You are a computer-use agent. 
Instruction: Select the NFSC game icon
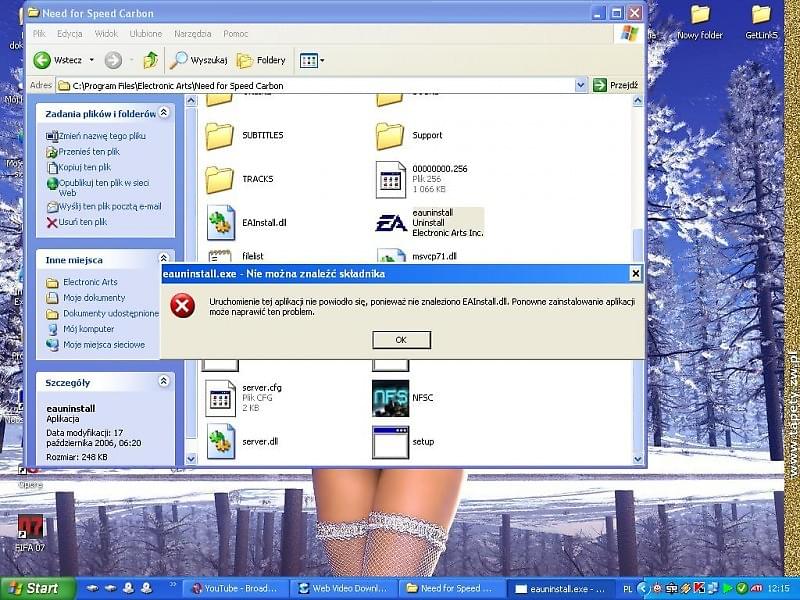point(390,398)
